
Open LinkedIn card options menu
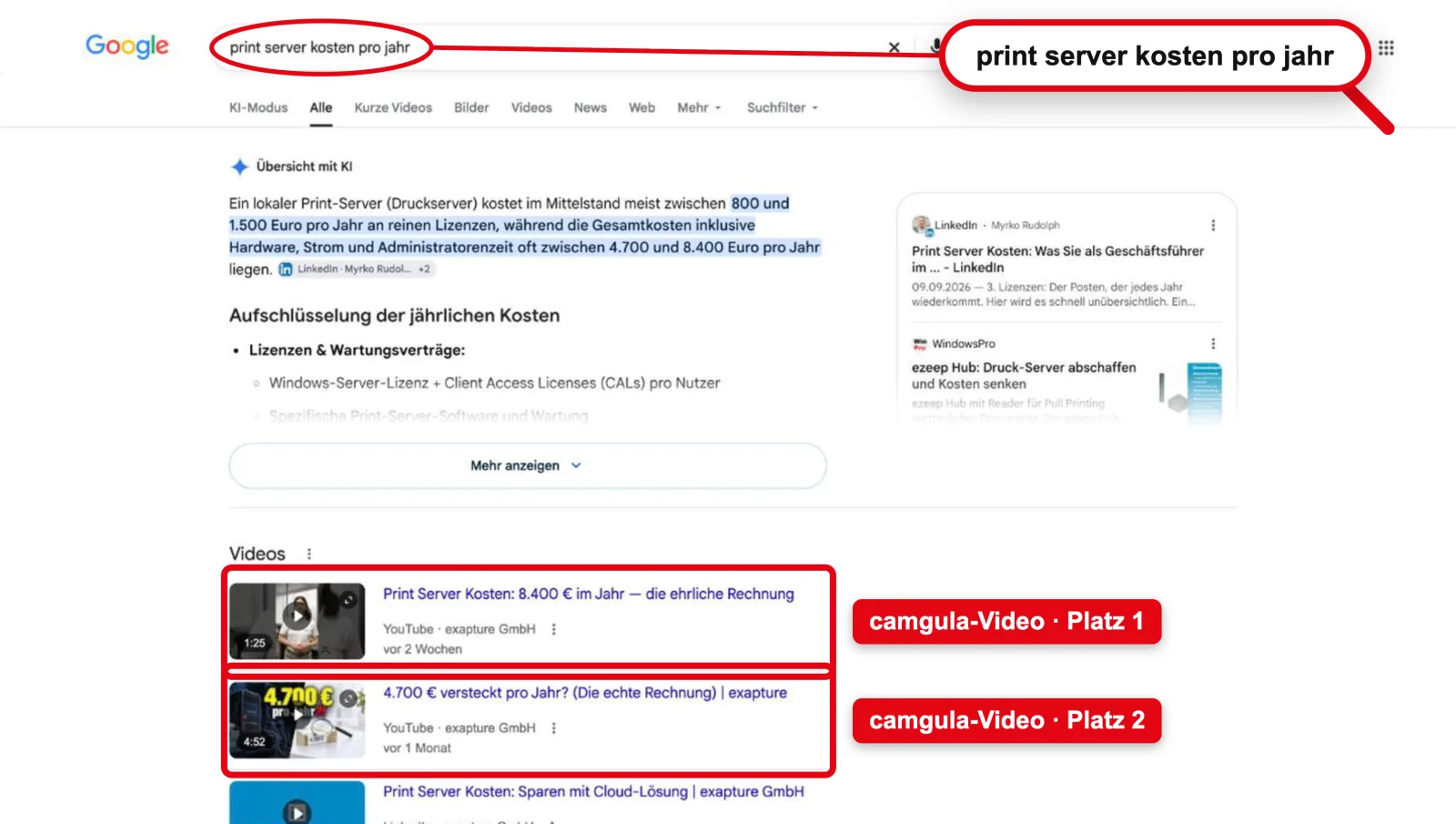click(1212, 225)
